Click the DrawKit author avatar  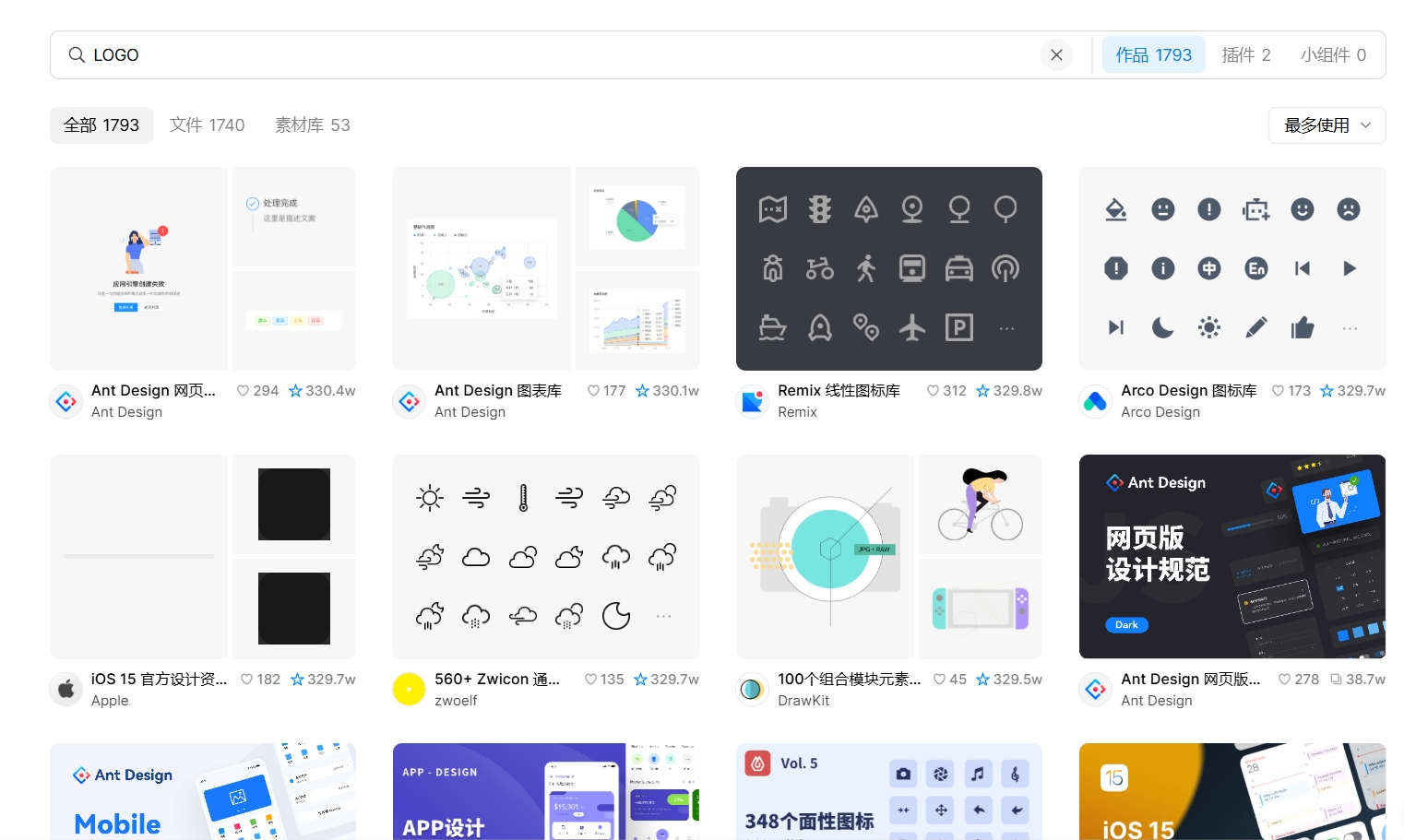753,689
